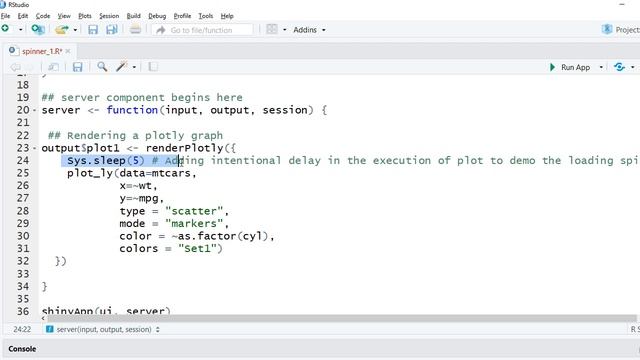Click the Show in new window icon

coord(53,67)
